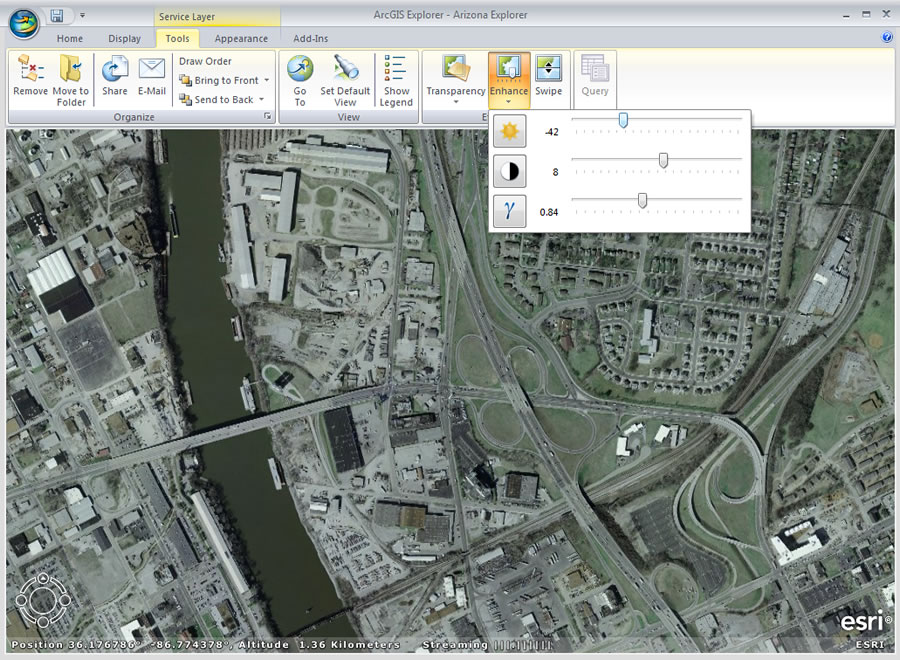The image size is (900, 660).
Task: Click the map navigation compass control
Action: (41, 598)
